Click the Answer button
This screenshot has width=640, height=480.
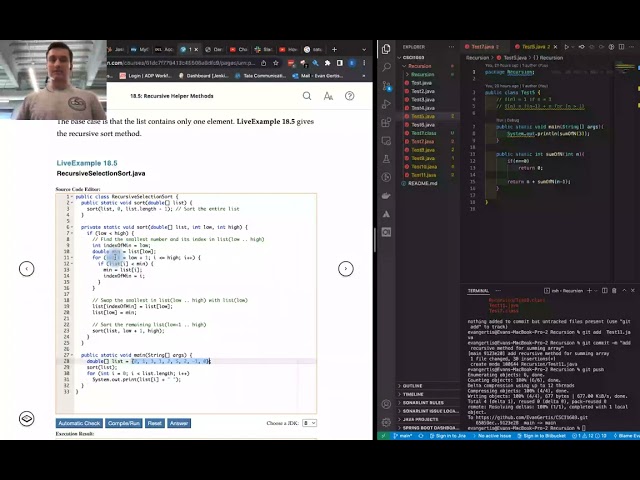[x=179, y=423]
